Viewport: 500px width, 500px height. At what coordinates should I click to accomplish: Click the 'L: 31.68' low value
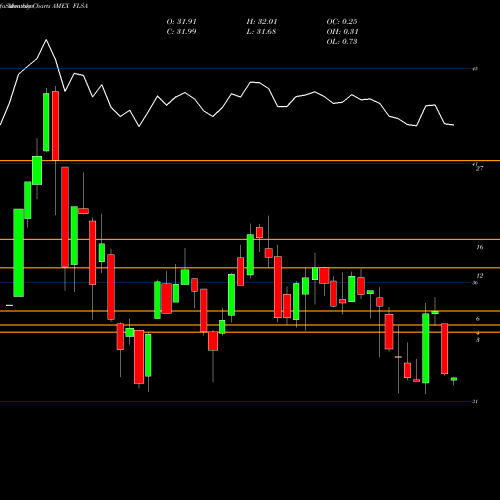tap(261, 32)
